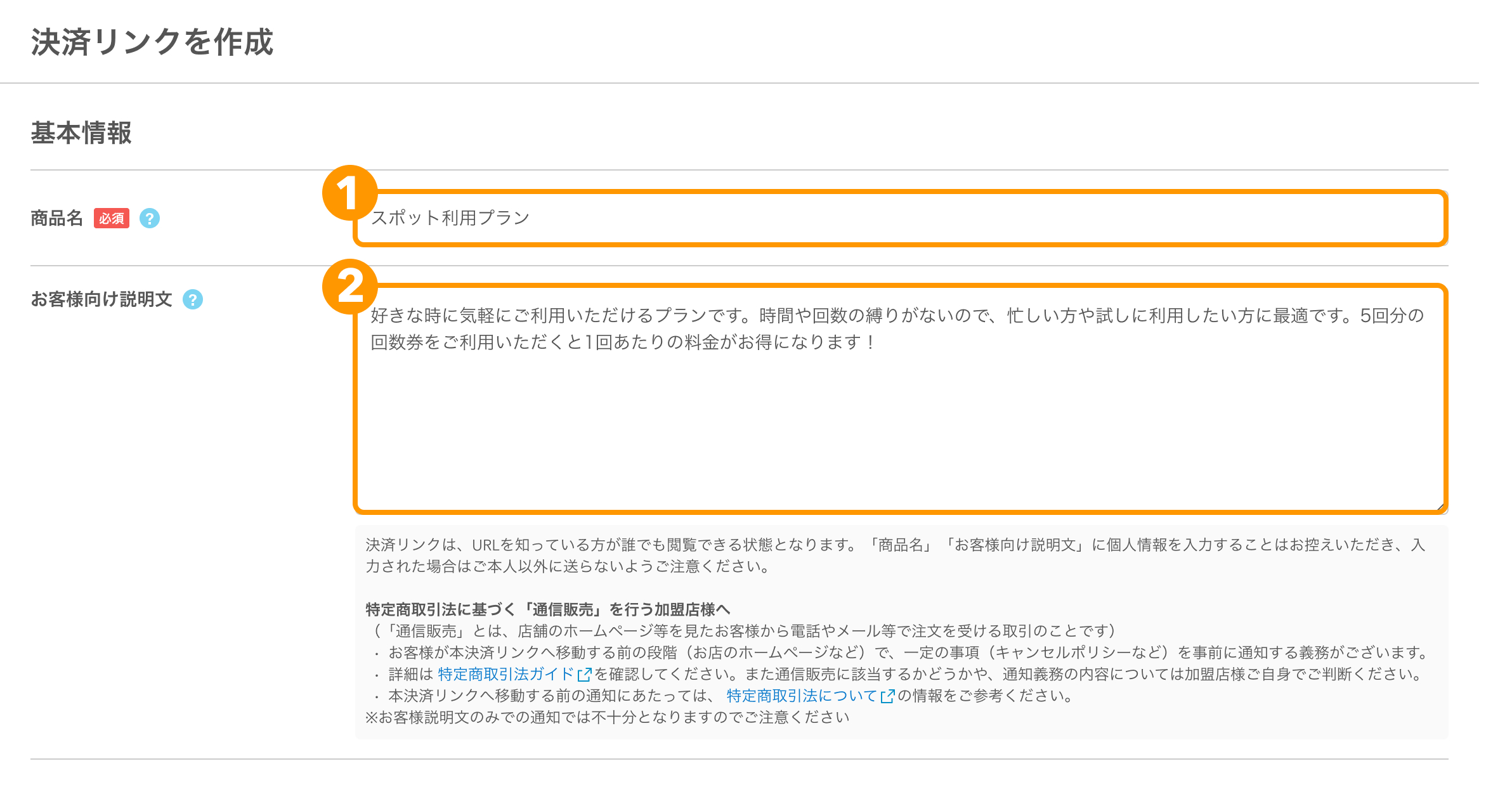Click external-link icon after 特定商取引法について
The image size is (1512, 799).
(x=887, y=696)
